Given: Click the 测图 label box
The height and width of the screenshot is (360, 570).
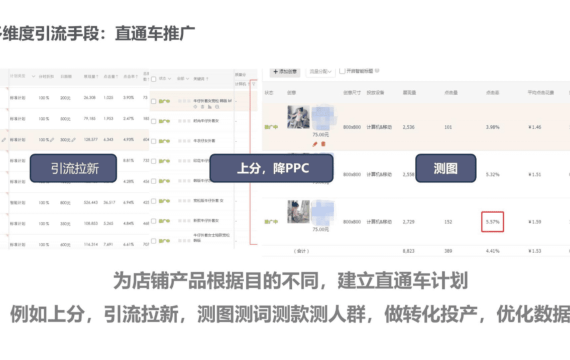Looking at the screenshot, I should pyautogui.click(x=446, y=168).
